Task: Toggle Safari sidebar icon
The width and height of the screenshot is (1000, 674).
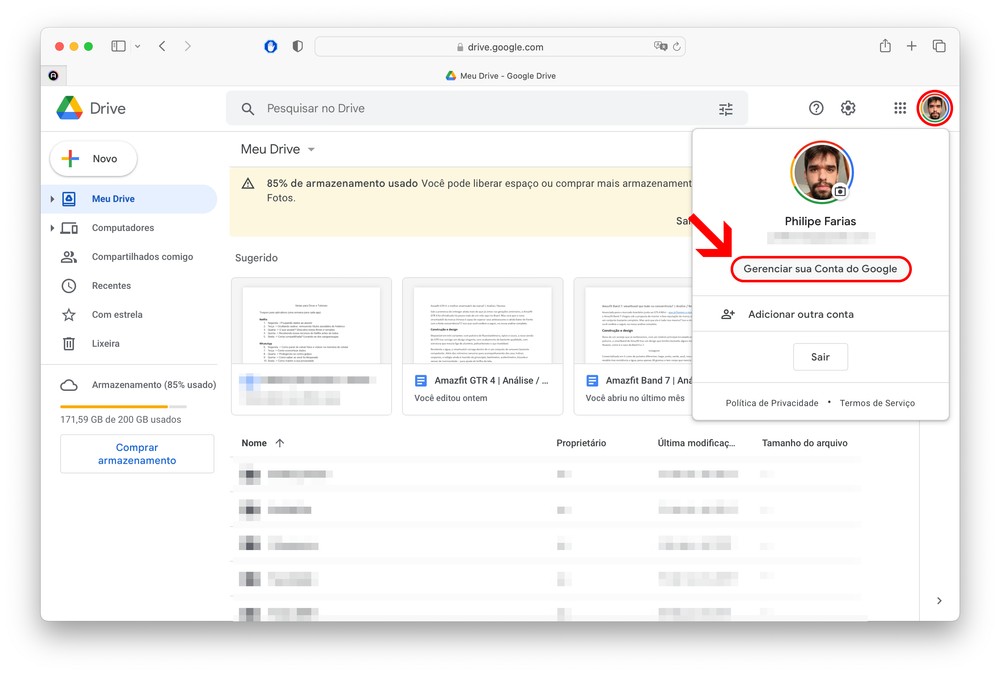Action: [x=118, y=46]
